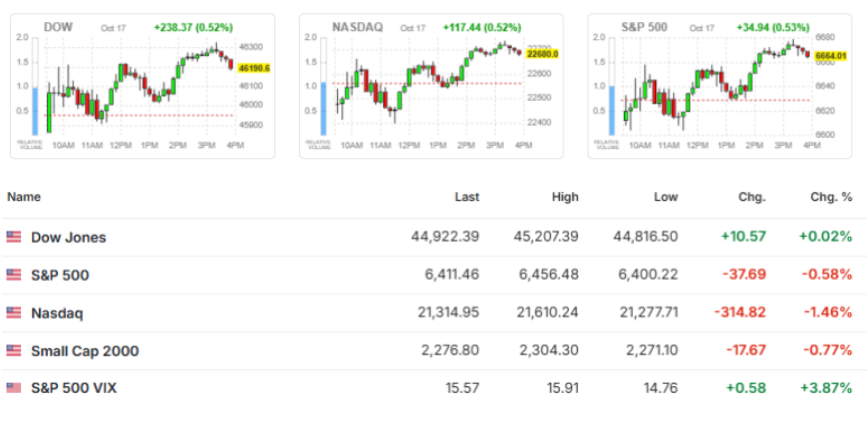Select the flag icon beside Small Cap 2000
This screenshot has width=867, height=423.
tap(14, 351)
